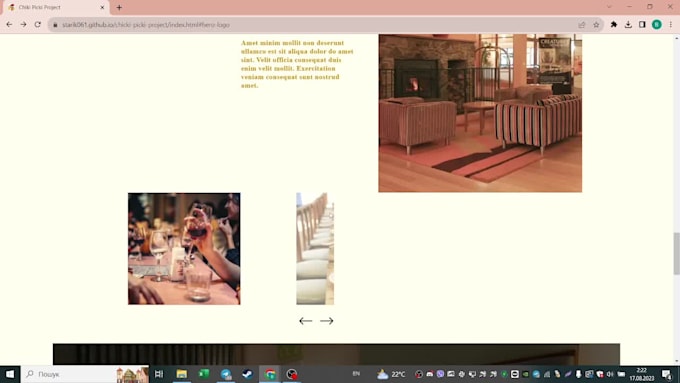Viewport: 680px width, 383px height.
Task: Open a new browser tab
Action: 119,7
